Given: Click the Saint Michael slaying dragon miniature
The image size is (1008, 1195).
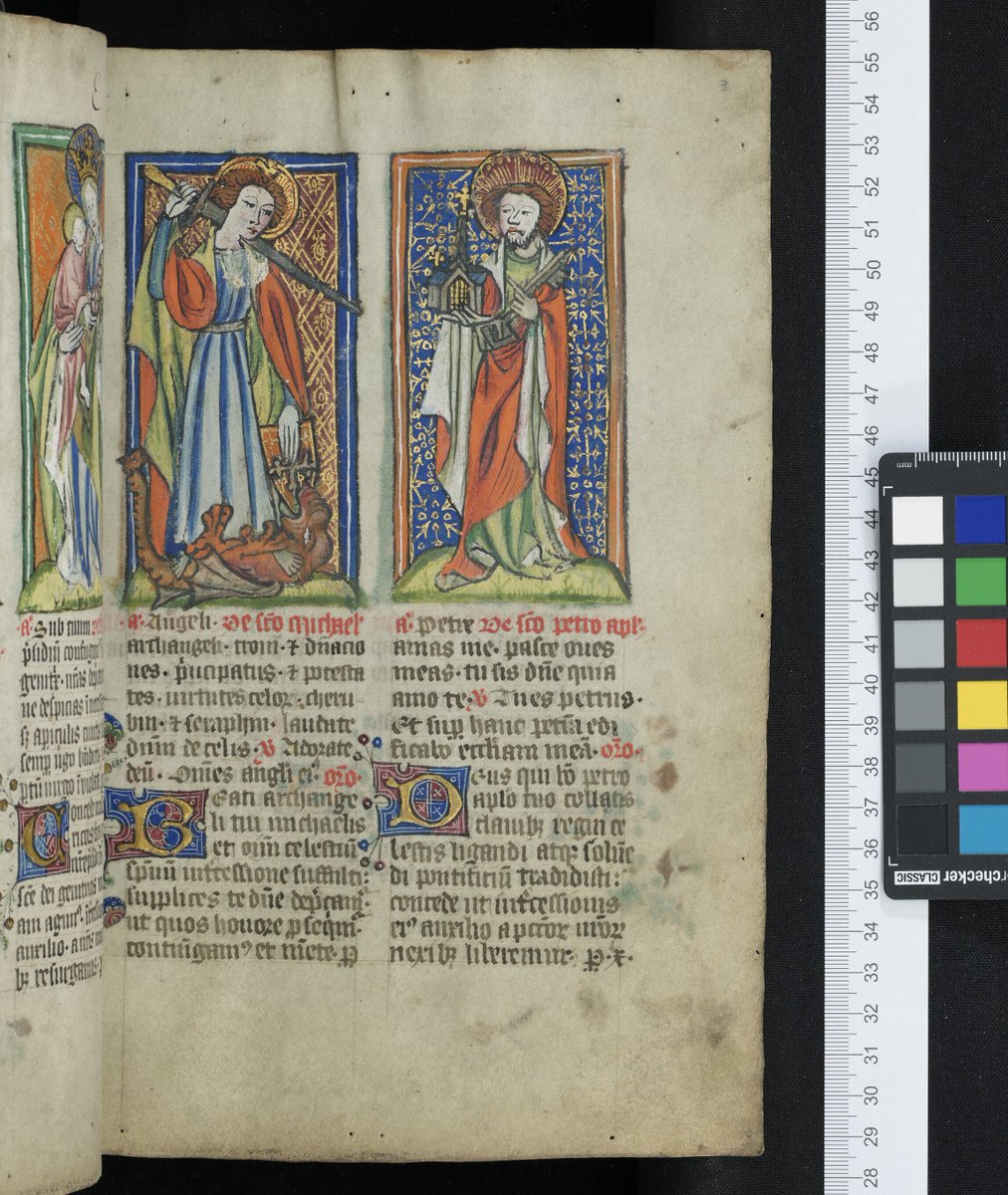Looking at the screenshot, I should pyautogui.click(x=241, y=379).
